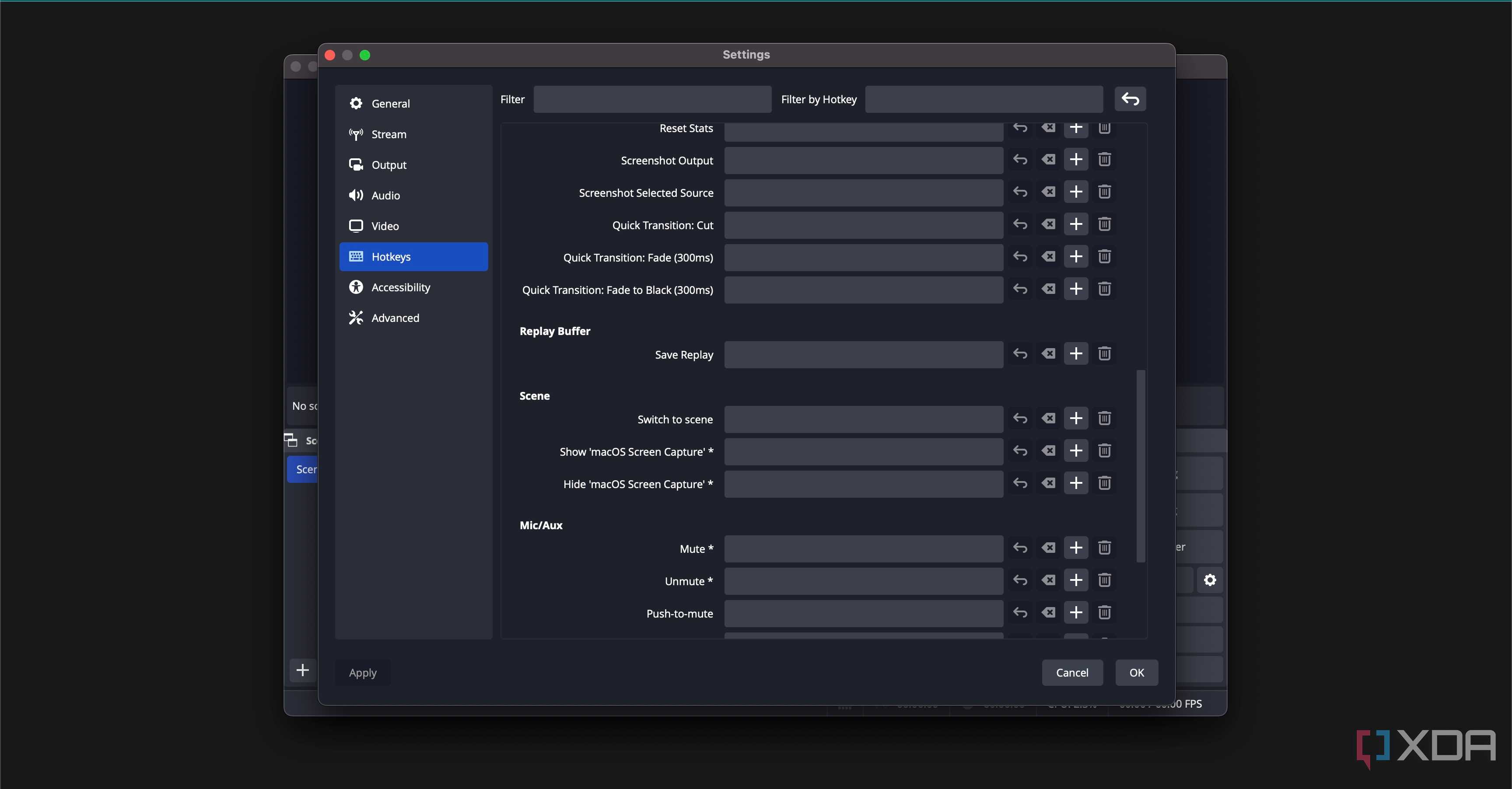
Task: Revert the Switch to scene hotkey
Action: pyautogui.click(x=1020, y=418)
